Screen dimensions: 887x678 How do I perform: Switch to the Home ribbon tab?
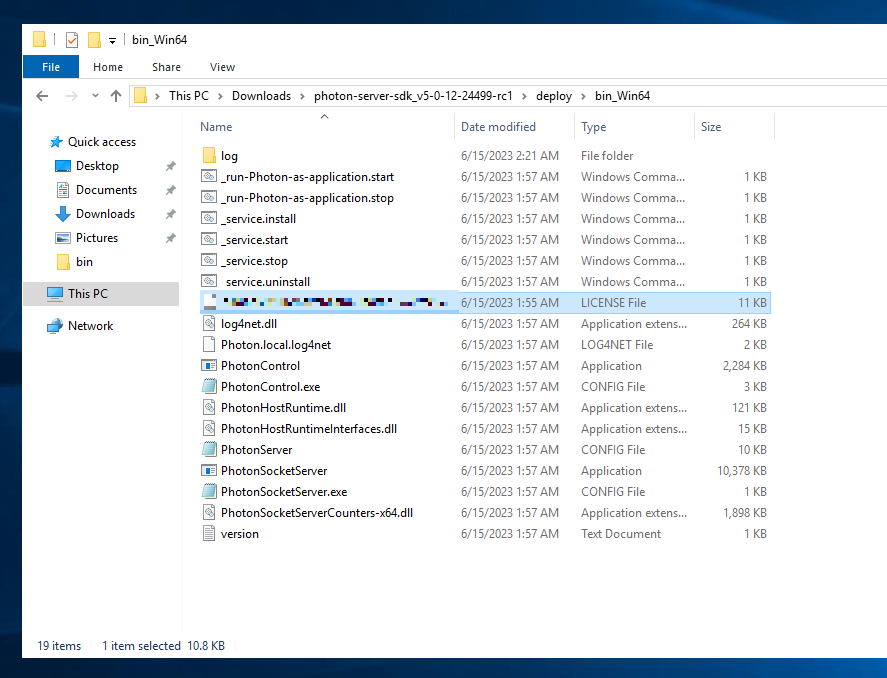(108, 67)
